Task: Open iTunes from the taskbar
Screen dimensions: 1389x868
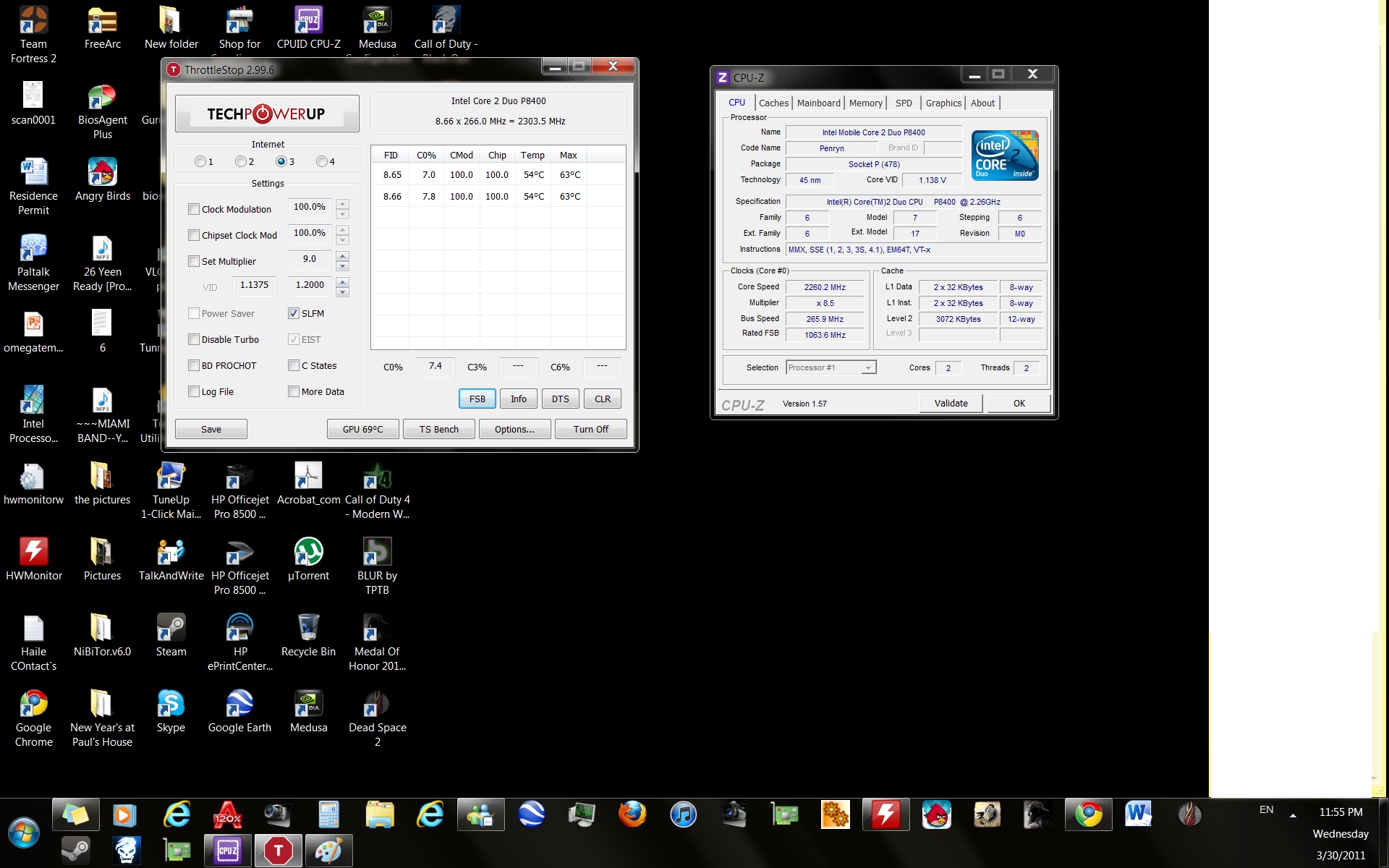Action: pyautogui.click(x=683, y=814)
